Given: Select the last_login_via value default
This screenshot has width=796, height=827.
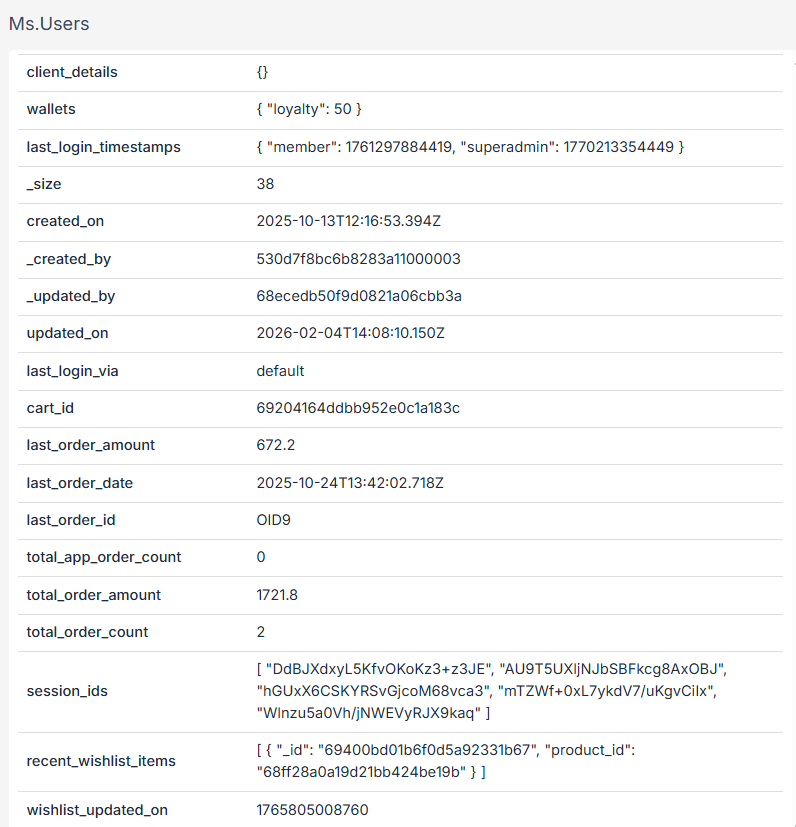Looking at the screenshot, I should (280, 371).
